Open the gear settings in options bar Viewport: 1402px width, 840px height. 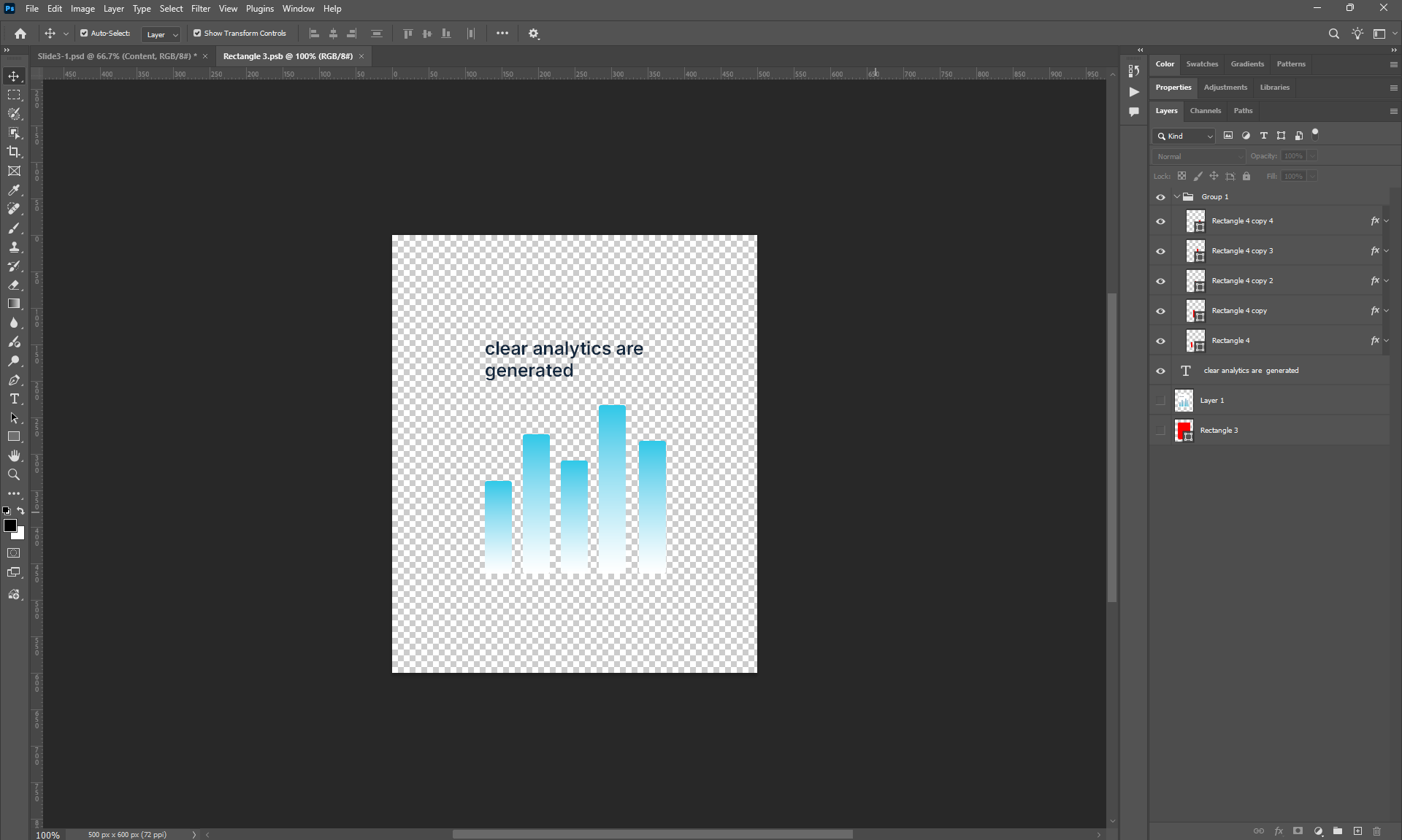534,34
